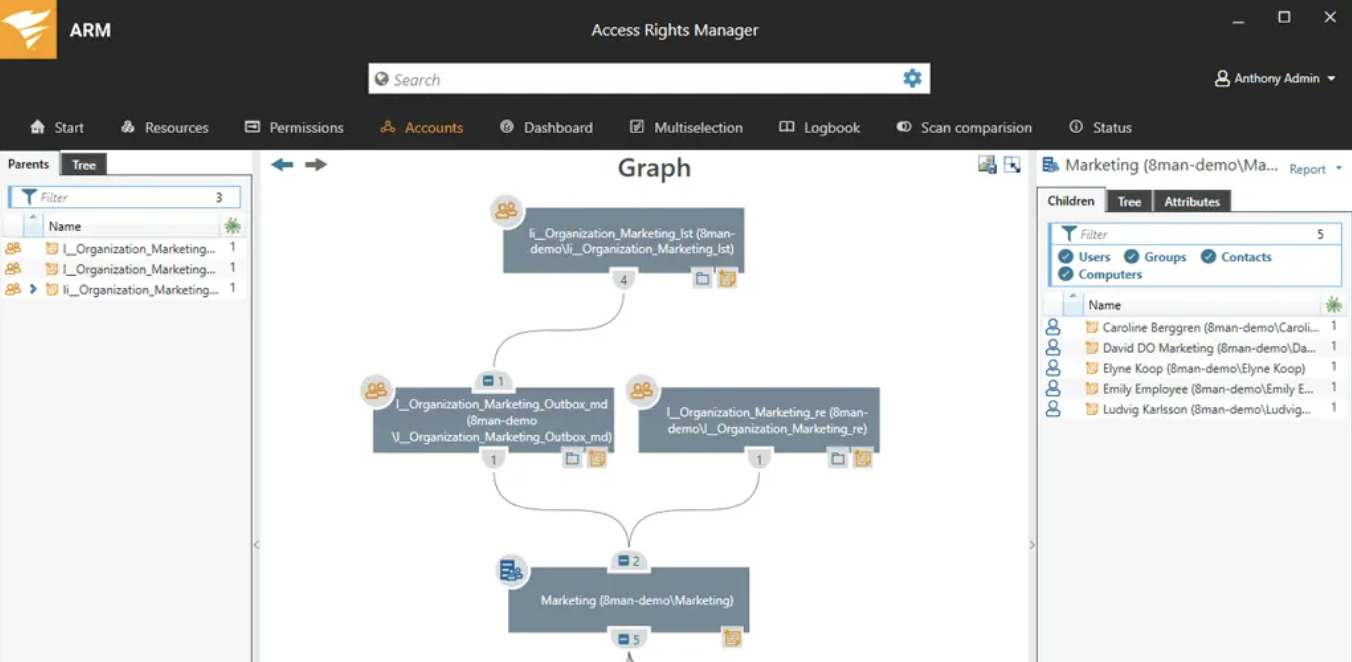1352x662 pixels.
Task: Click the 4 parents badge on lst node
Action: click(x=624, y=280)
